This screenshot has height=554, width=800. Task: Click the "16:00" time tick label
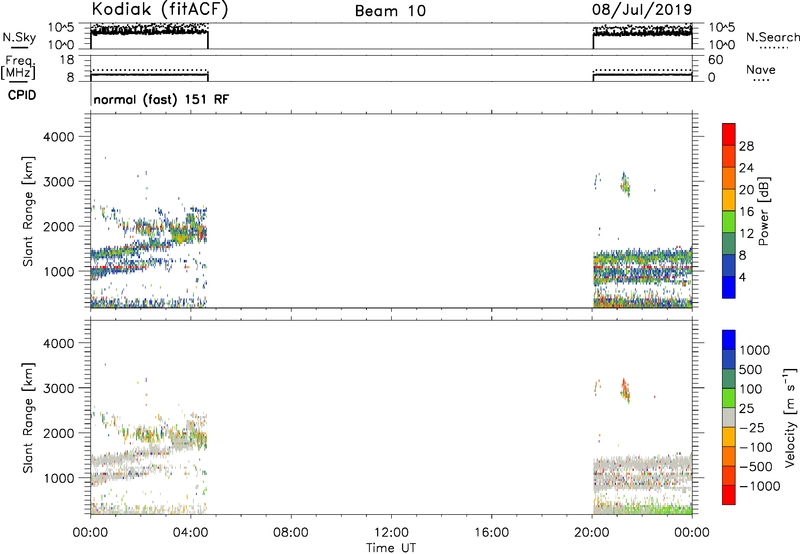click(x=491, y=533)
